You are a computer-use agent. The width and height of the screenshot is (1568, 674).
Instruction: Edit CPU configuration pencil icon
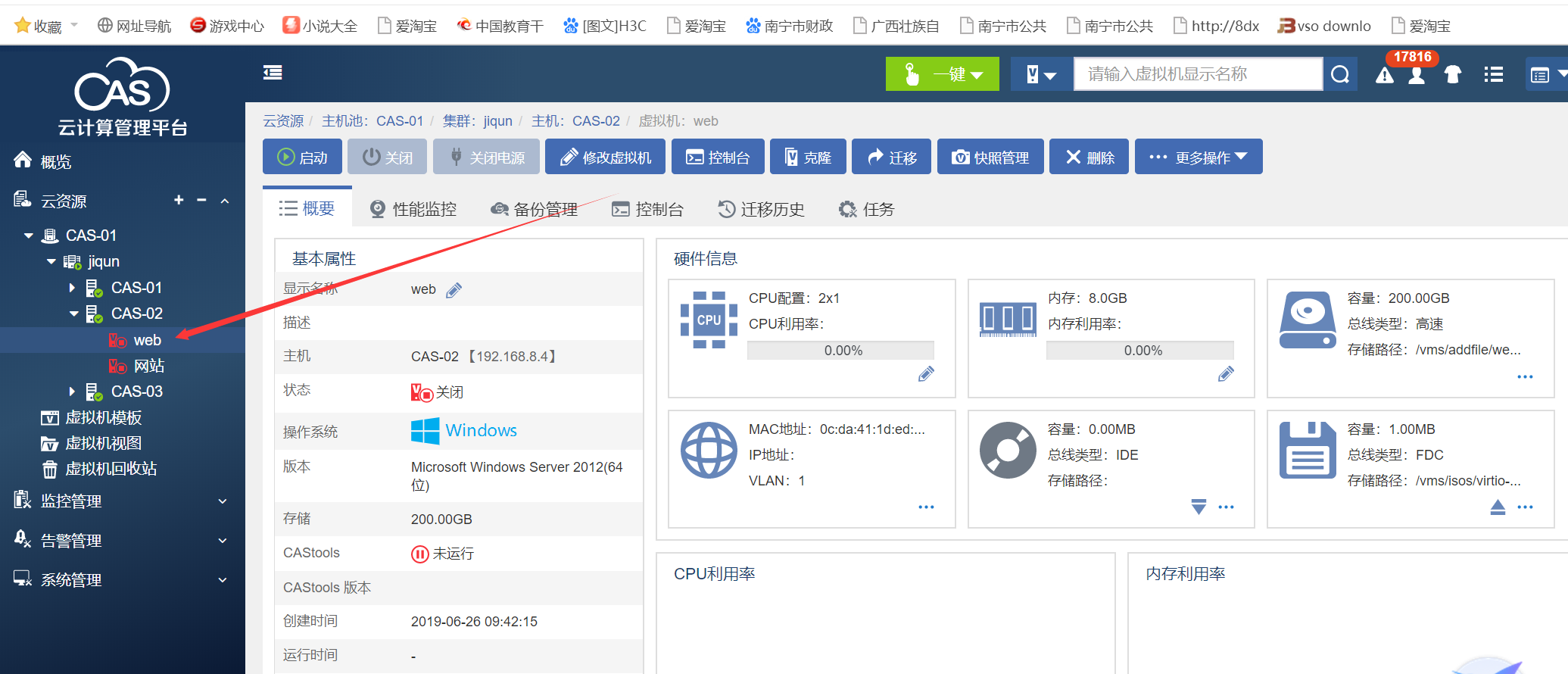click(926, 373)
